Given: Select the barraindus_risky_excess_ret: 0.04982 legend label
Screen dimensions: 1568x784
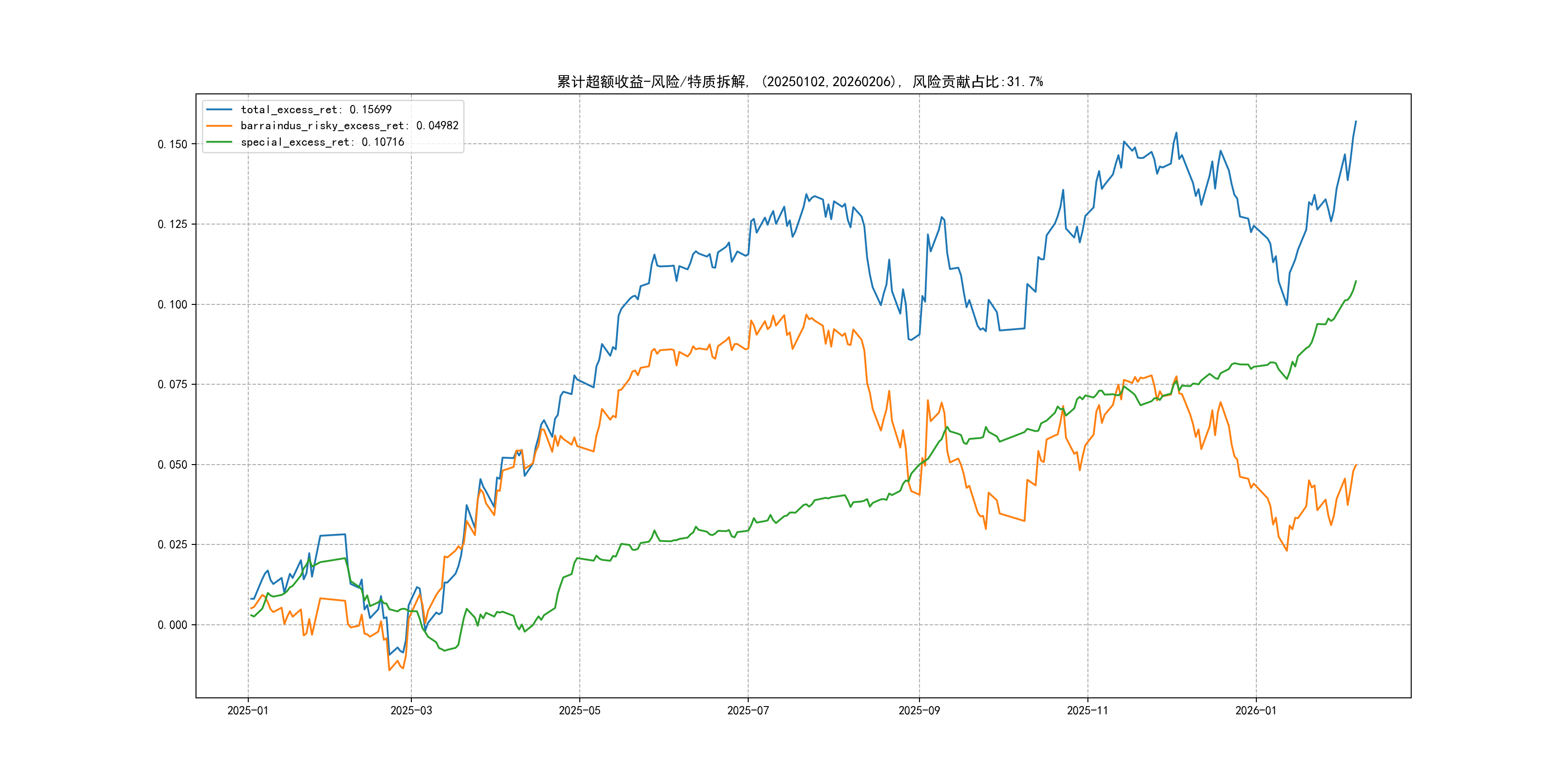Looking at the screenshot, I should tap(349, 126).
